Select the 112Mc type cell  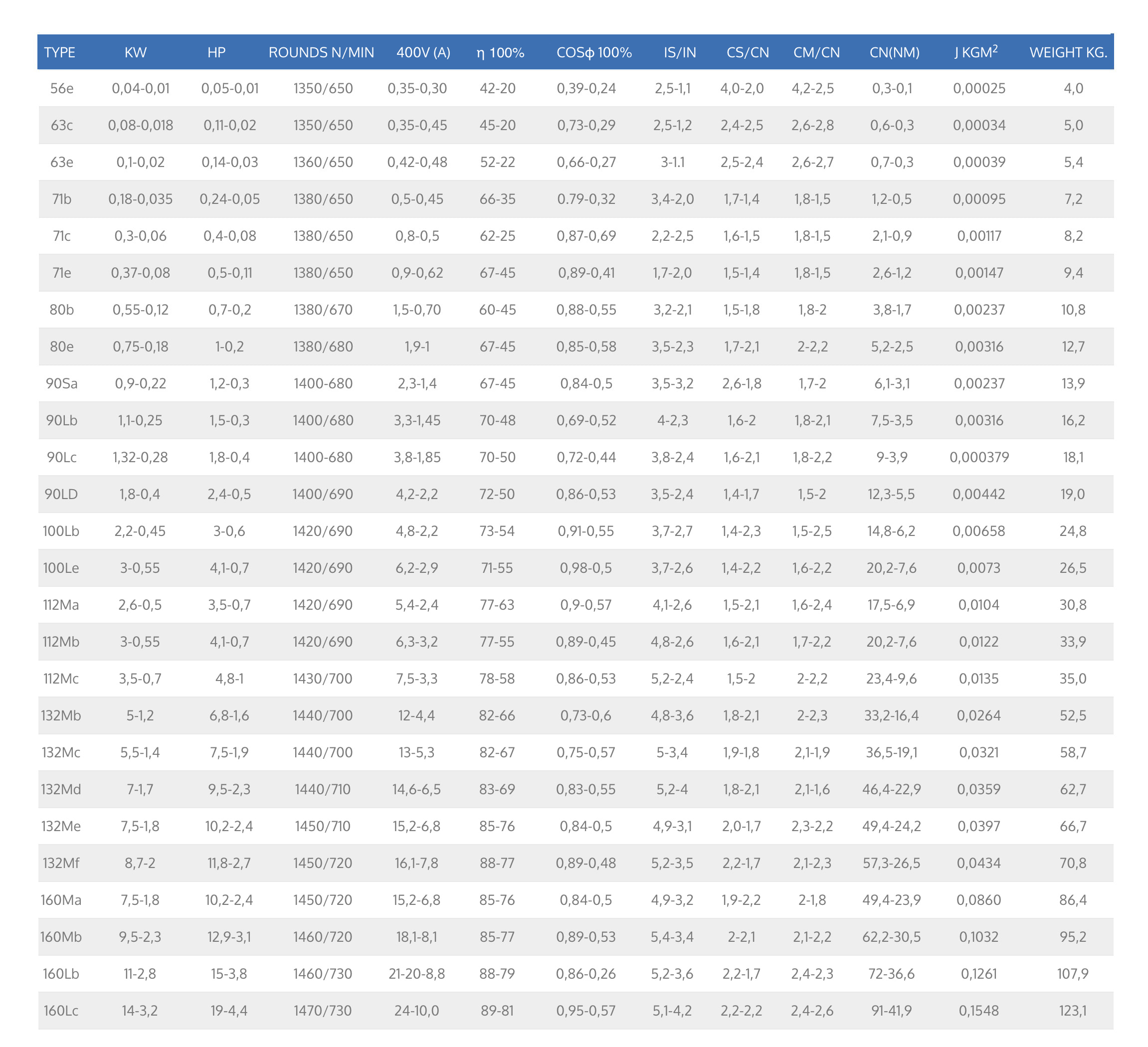[61, 679]
